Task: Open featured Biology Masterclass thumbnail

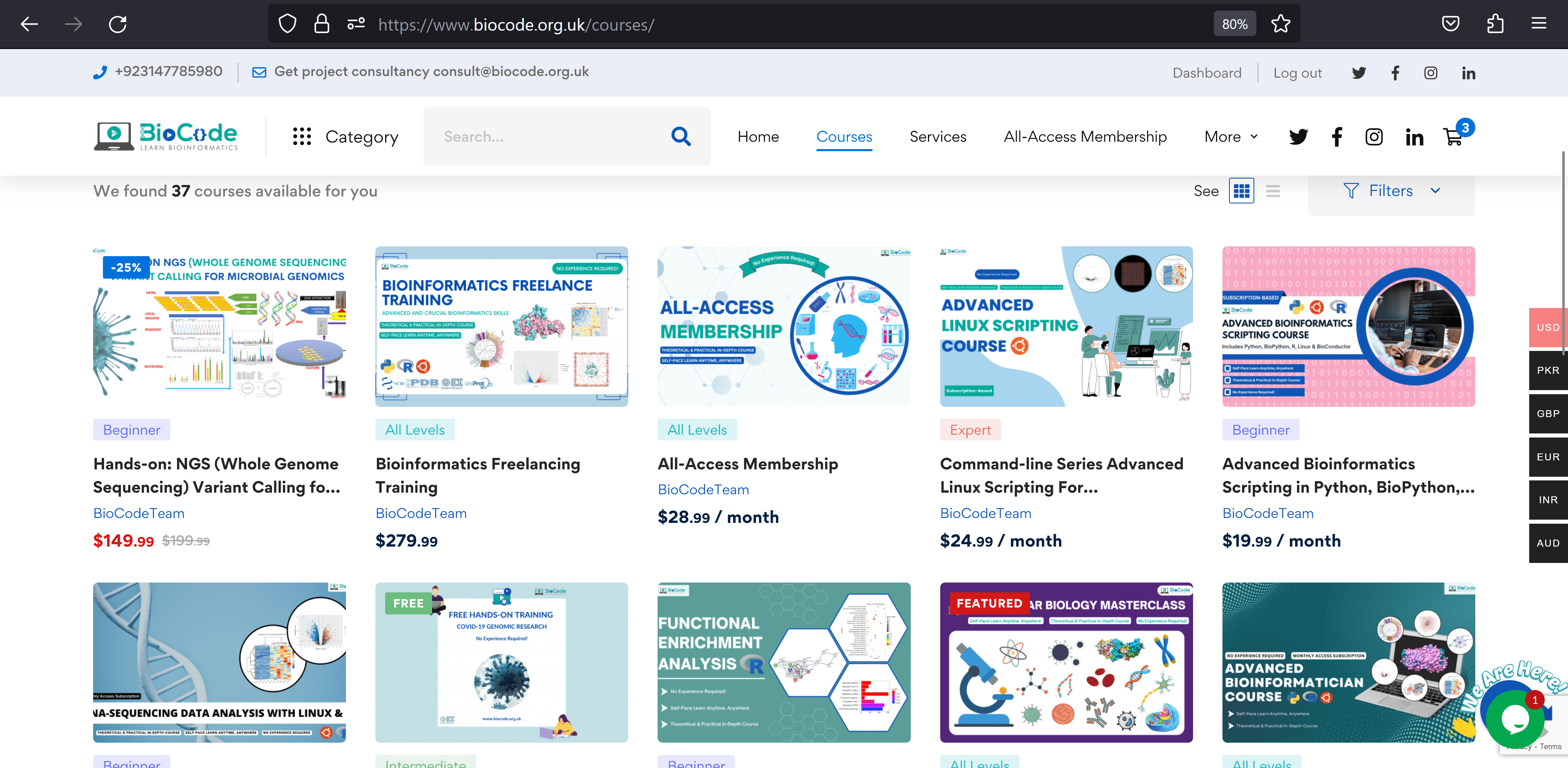Action: click(1066, 663)
